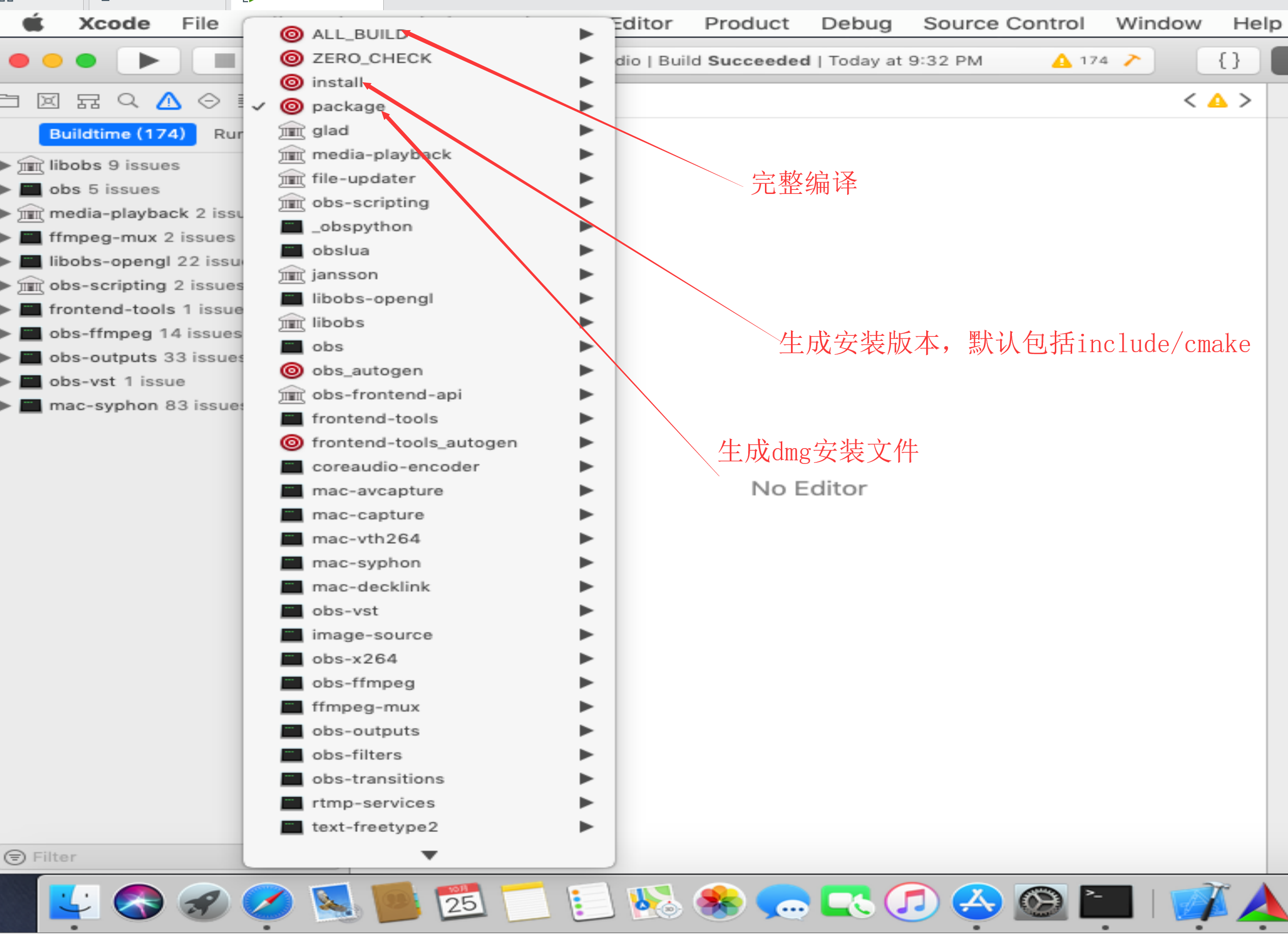Open submenu arrow for mac-vth264 scheme
The width and height of the screenshot is (1288, 934).
[587, 538]
